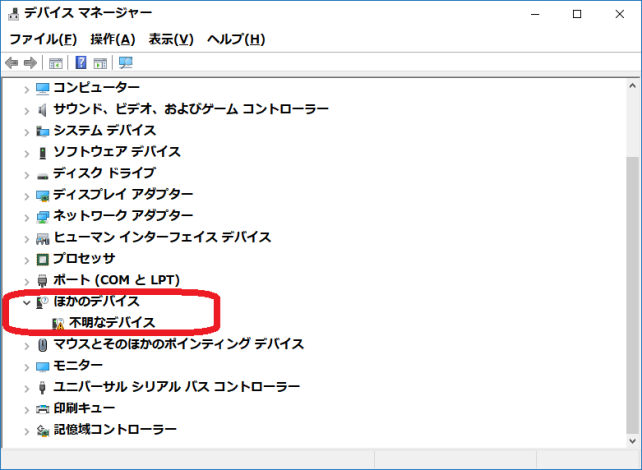Expand the 印刷キュー node
The width and height of the screenshot is (642, 470).
27,409
